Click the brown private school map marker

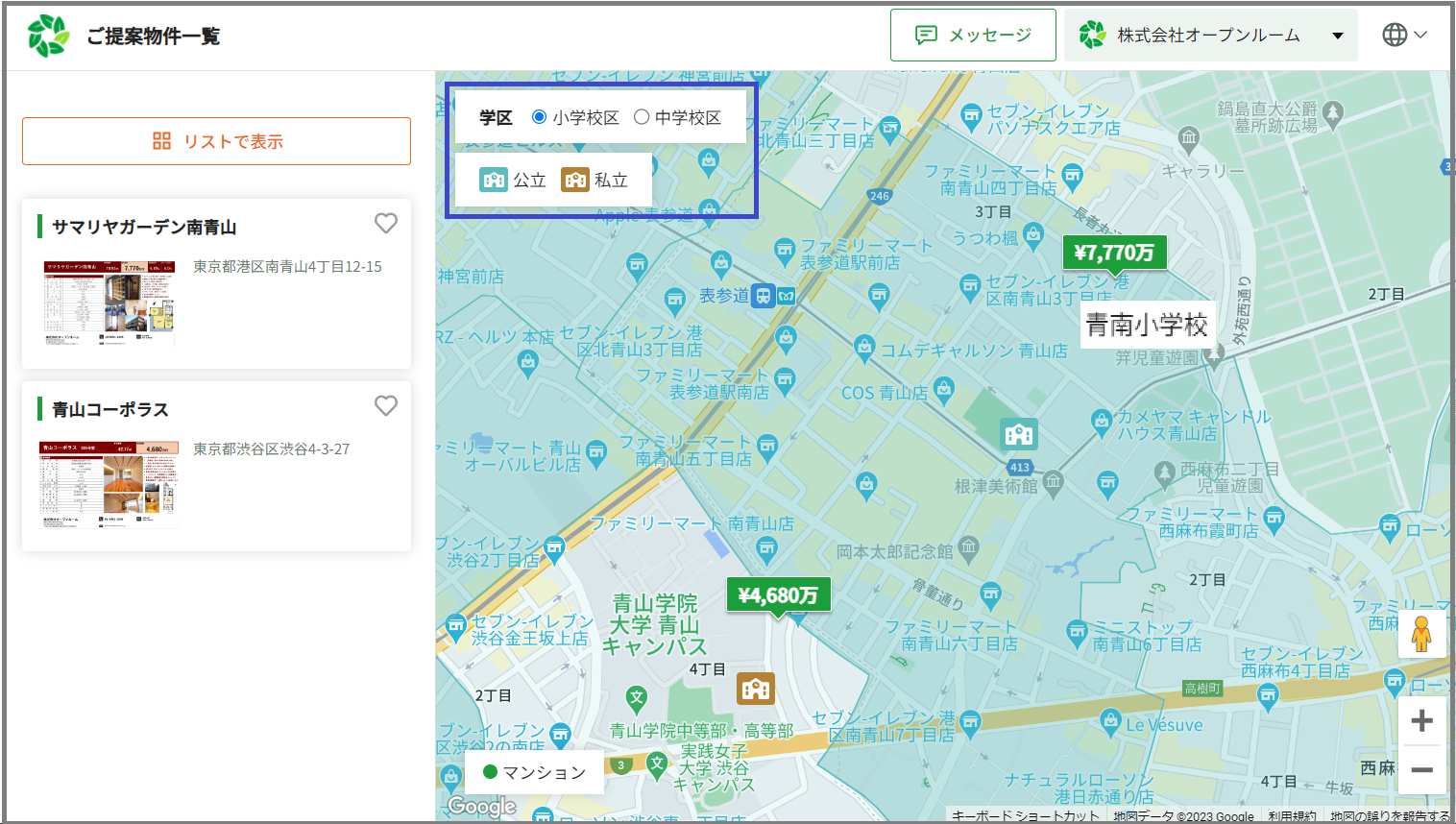pos(755,688)
